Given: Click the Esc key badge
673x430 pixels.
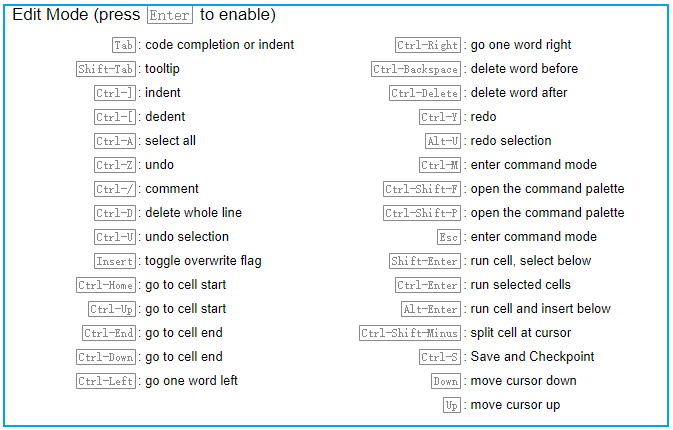Looking at the screenshot, I should pos(449,237).
